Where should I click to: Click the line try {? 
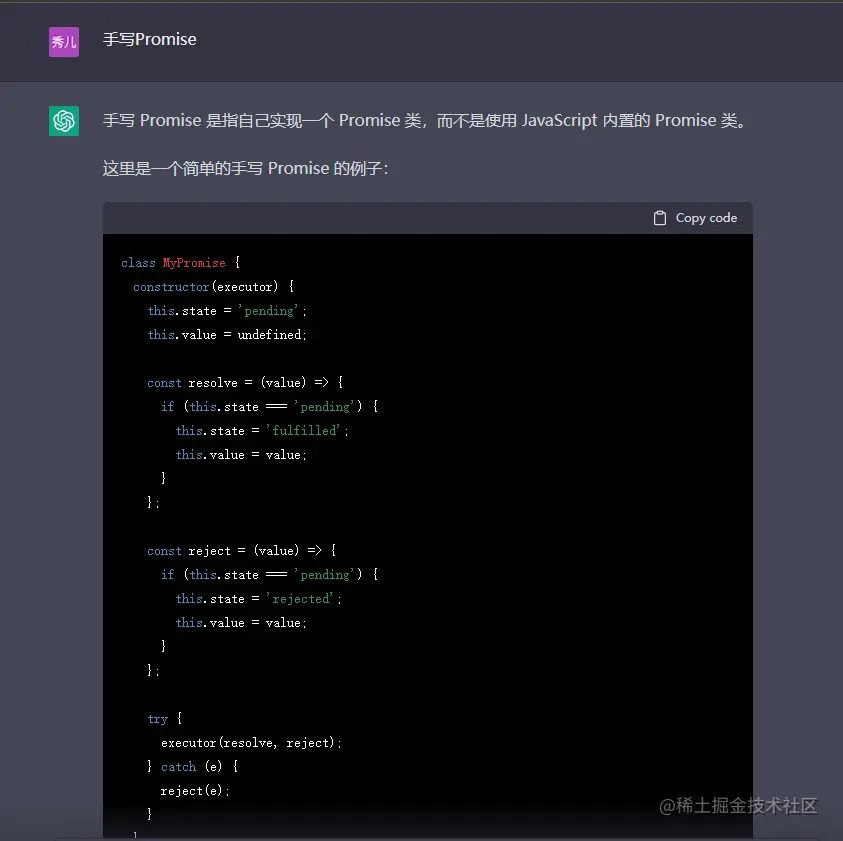pos(165,719)
